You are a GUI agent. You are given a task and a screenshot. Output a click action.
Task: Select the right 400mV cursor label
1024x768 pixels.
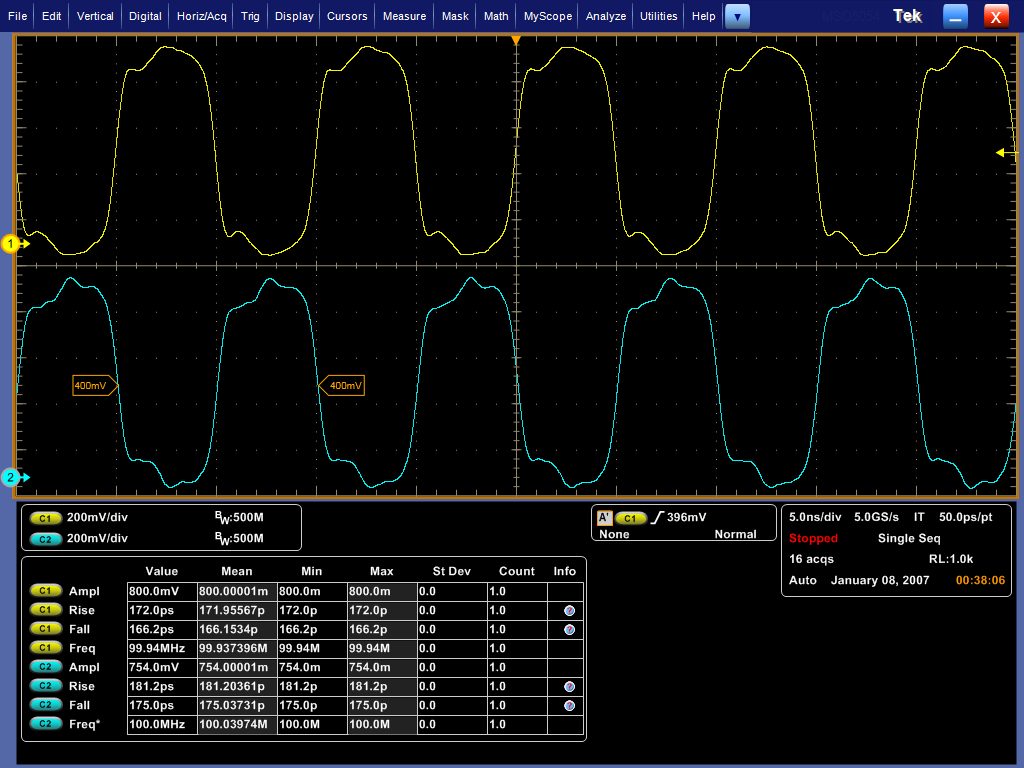click(x=342, y=385)
